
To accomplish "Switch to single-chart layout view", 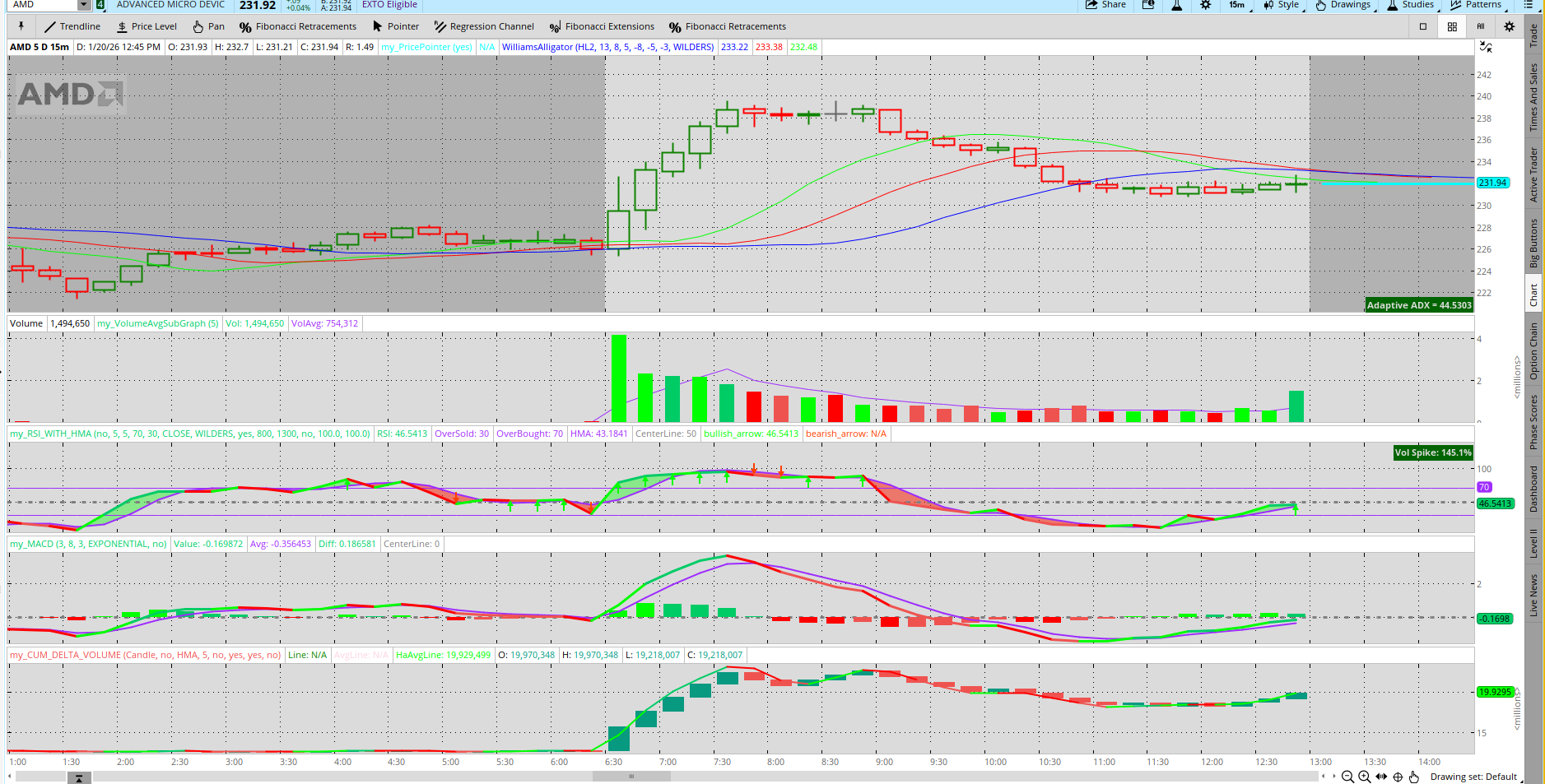I will pos(1423,26).
